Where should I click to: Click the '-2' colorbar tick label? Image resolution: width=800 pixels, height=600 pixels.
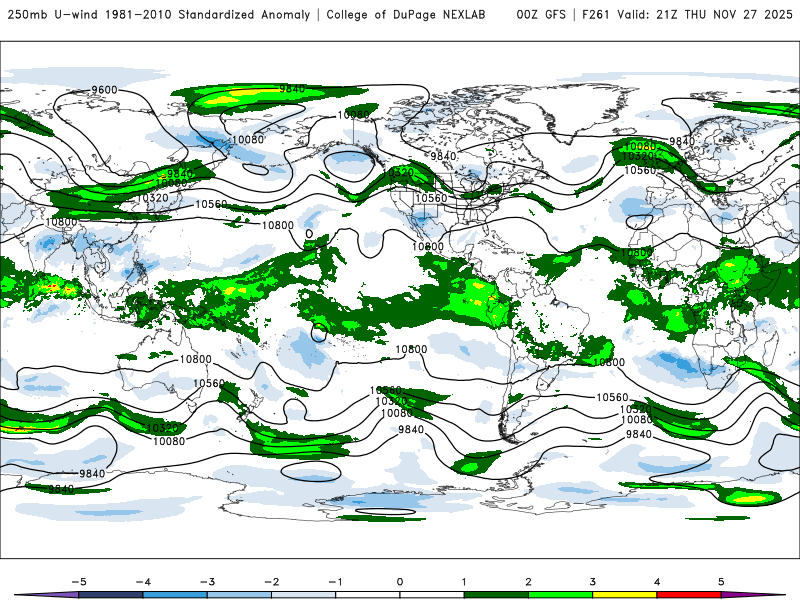tap(271, 582)
